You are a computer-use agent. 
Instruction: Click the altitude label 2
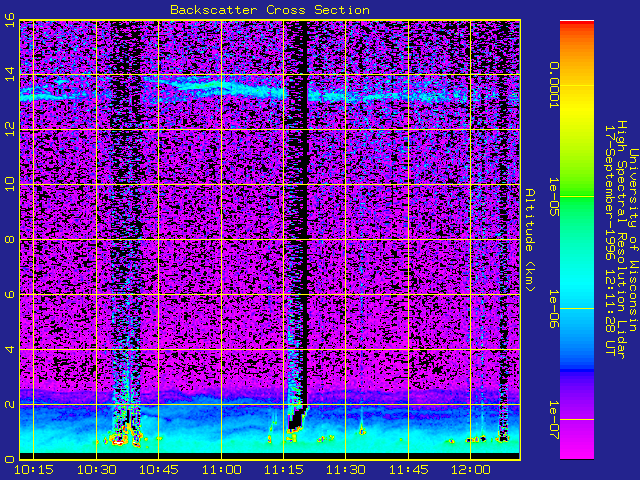pos(9,404)
